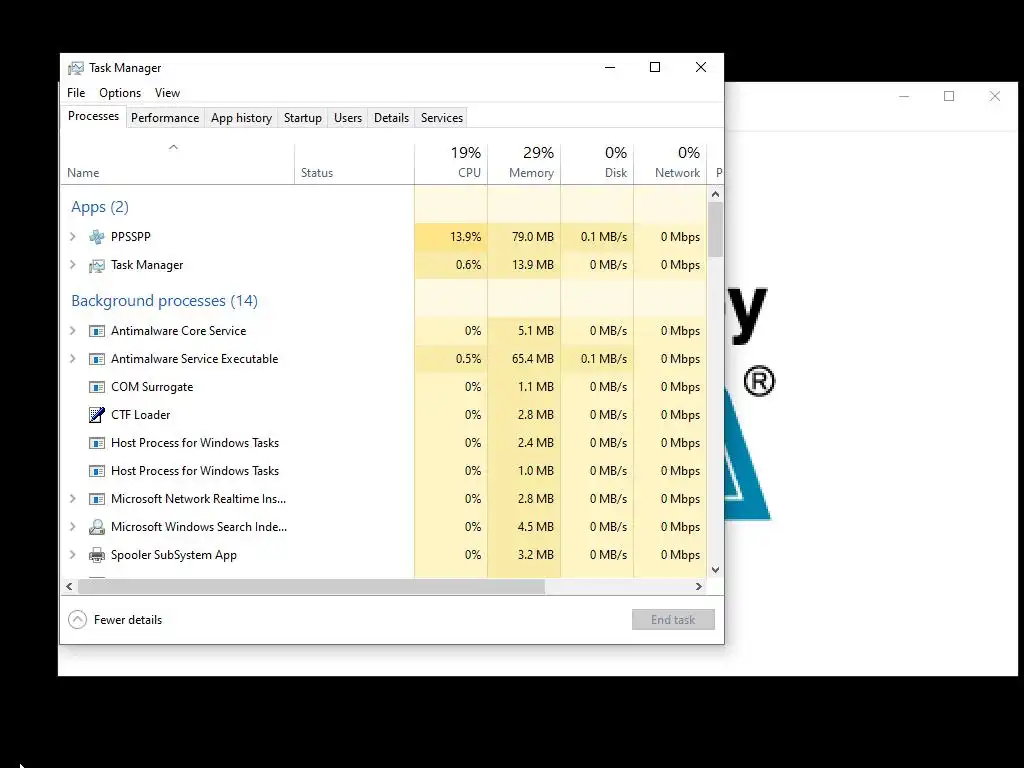This screenshot has width=1024, height=768.
Task: Switch to the Performance tab
Action: [x=165, y=118]
